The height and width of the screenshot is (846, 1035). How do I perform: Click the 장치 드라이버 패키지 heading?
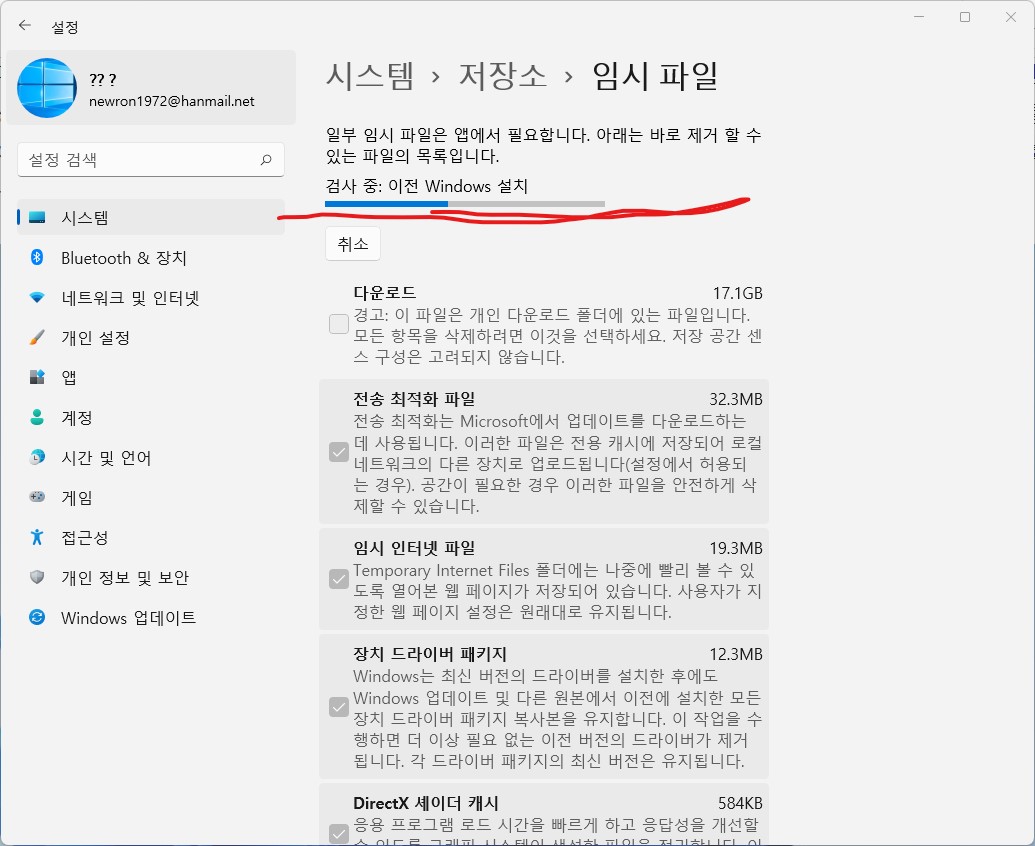click(430, 654)
